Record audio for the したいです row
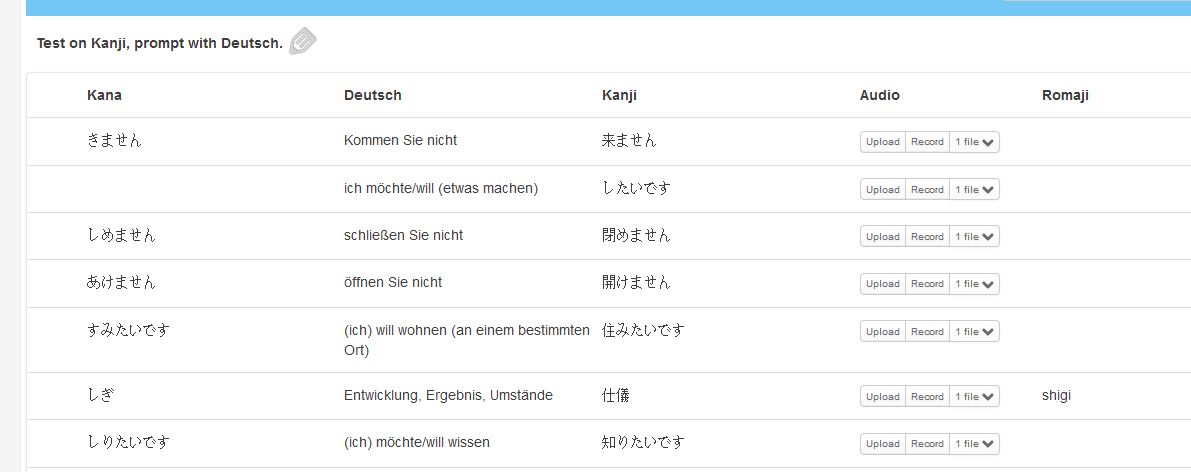 click(927, 189)
